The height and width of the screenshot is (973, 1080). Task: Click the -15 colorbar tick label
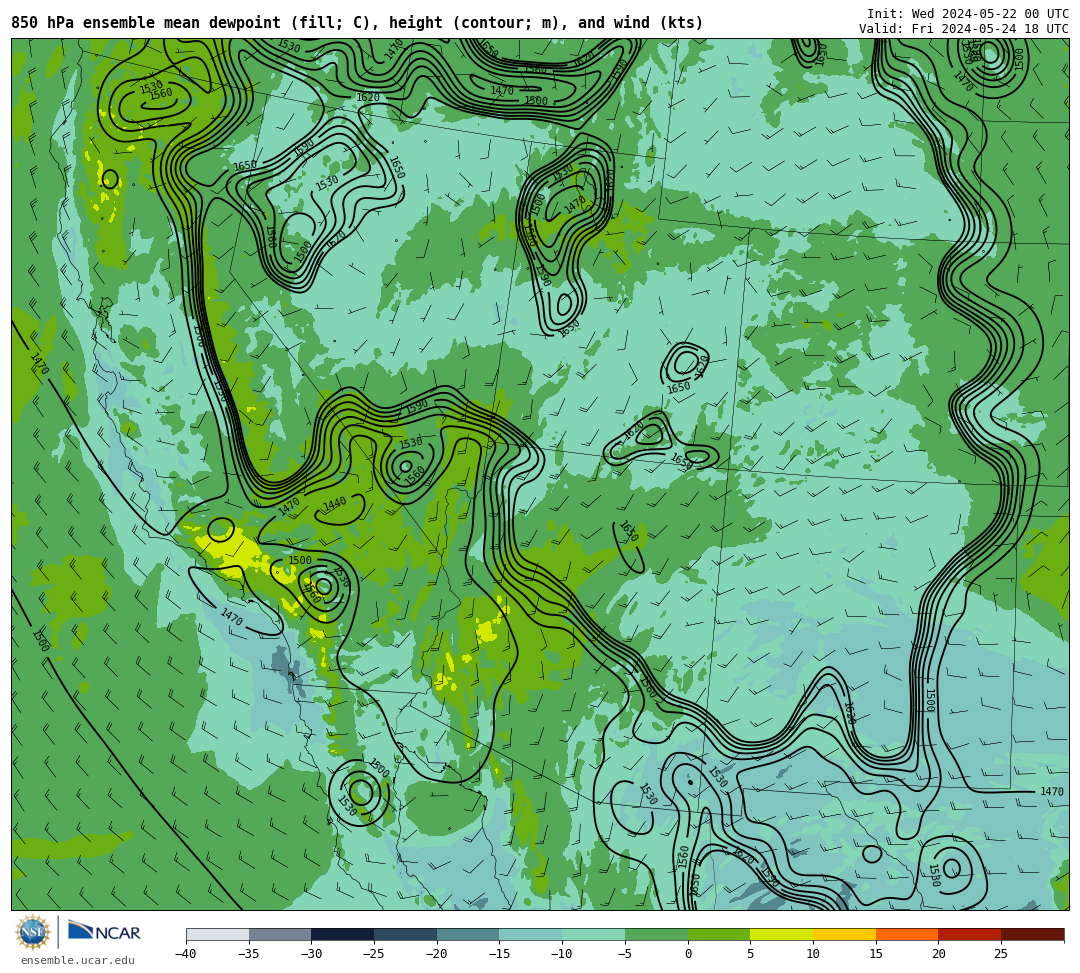coord(499,954)
